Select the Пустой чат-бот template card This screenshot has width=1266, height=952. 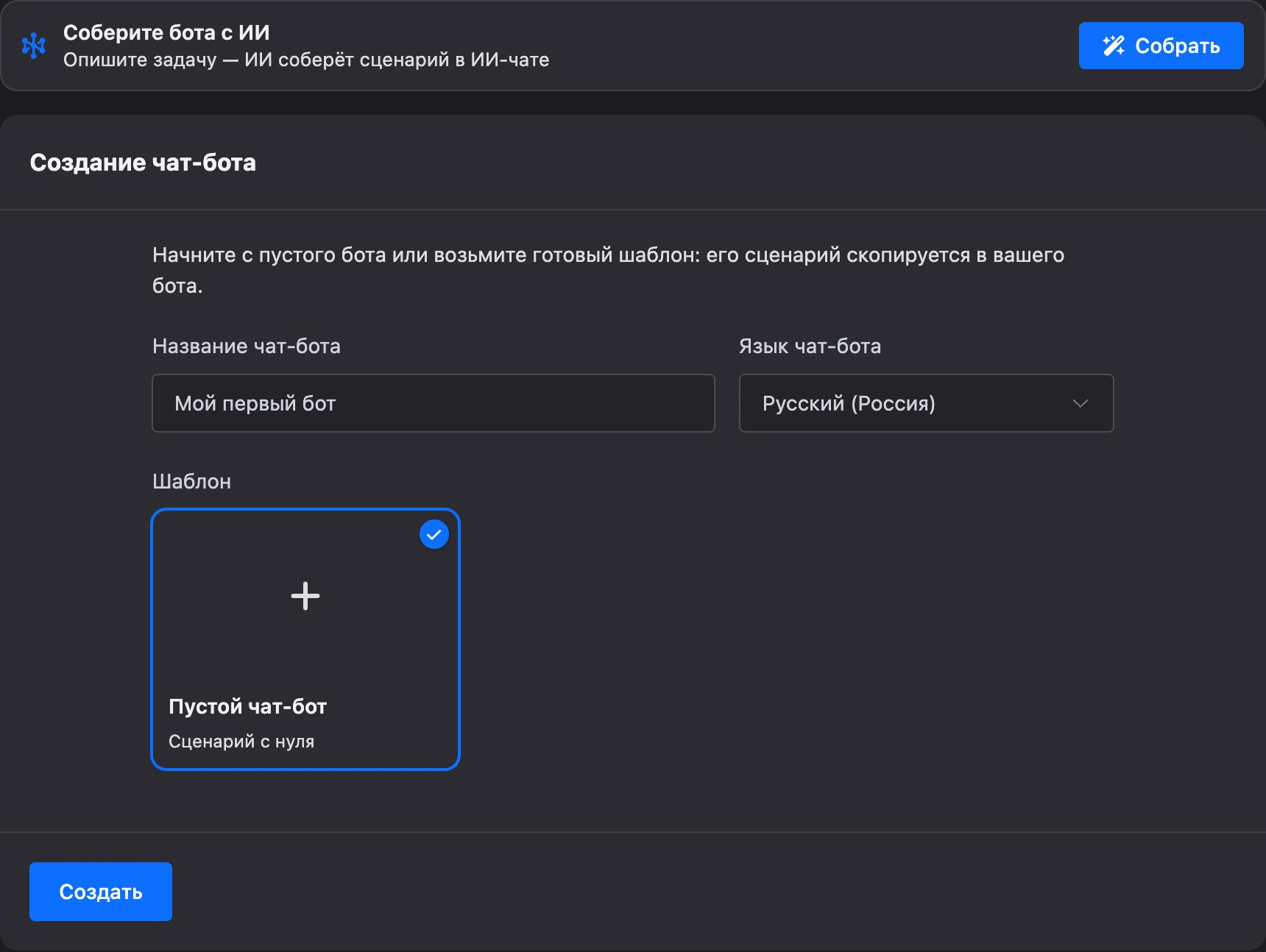click(x=305, y=639)
